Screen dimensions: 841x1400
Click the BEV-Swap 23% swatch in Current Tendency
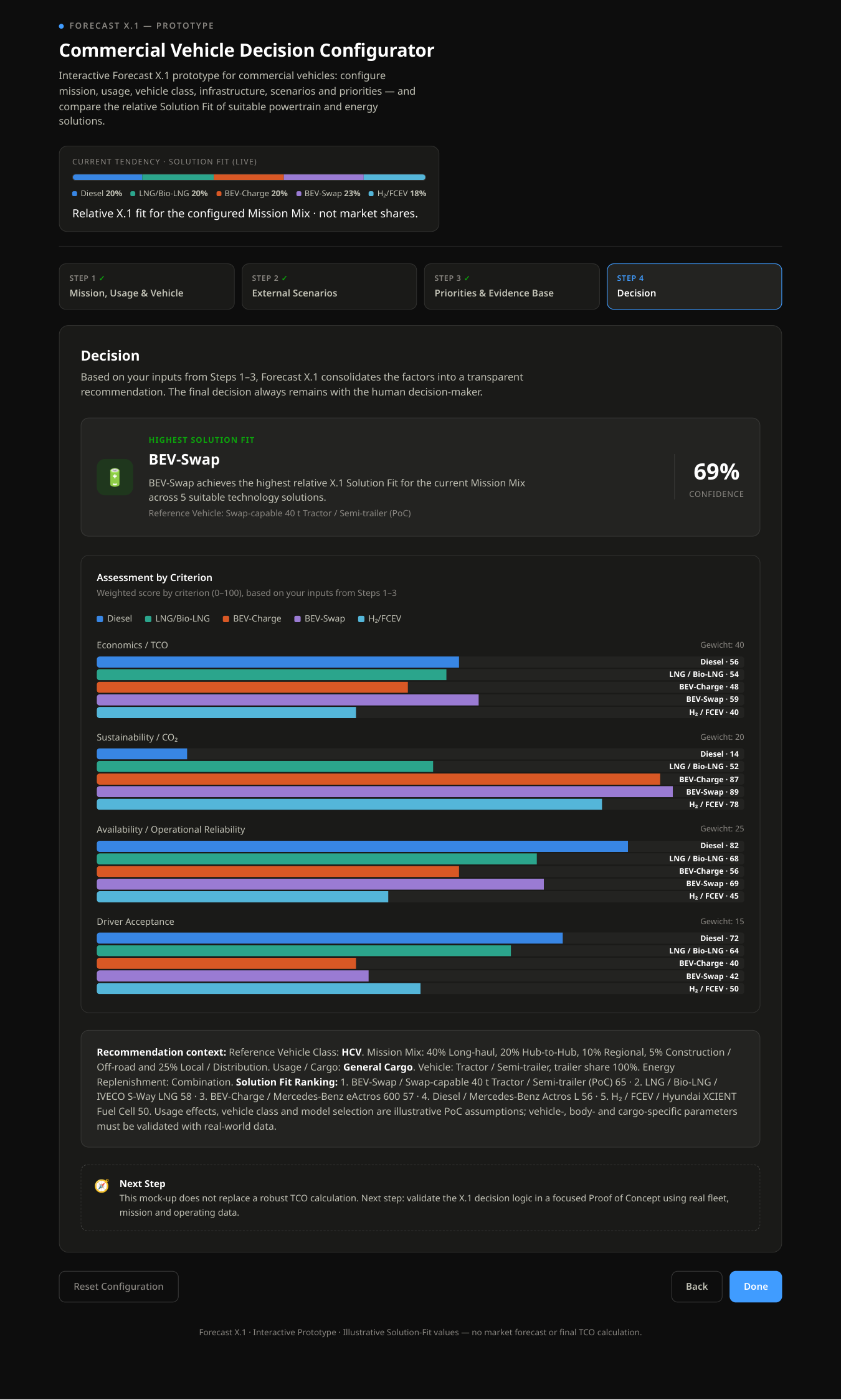coord(299,194)
